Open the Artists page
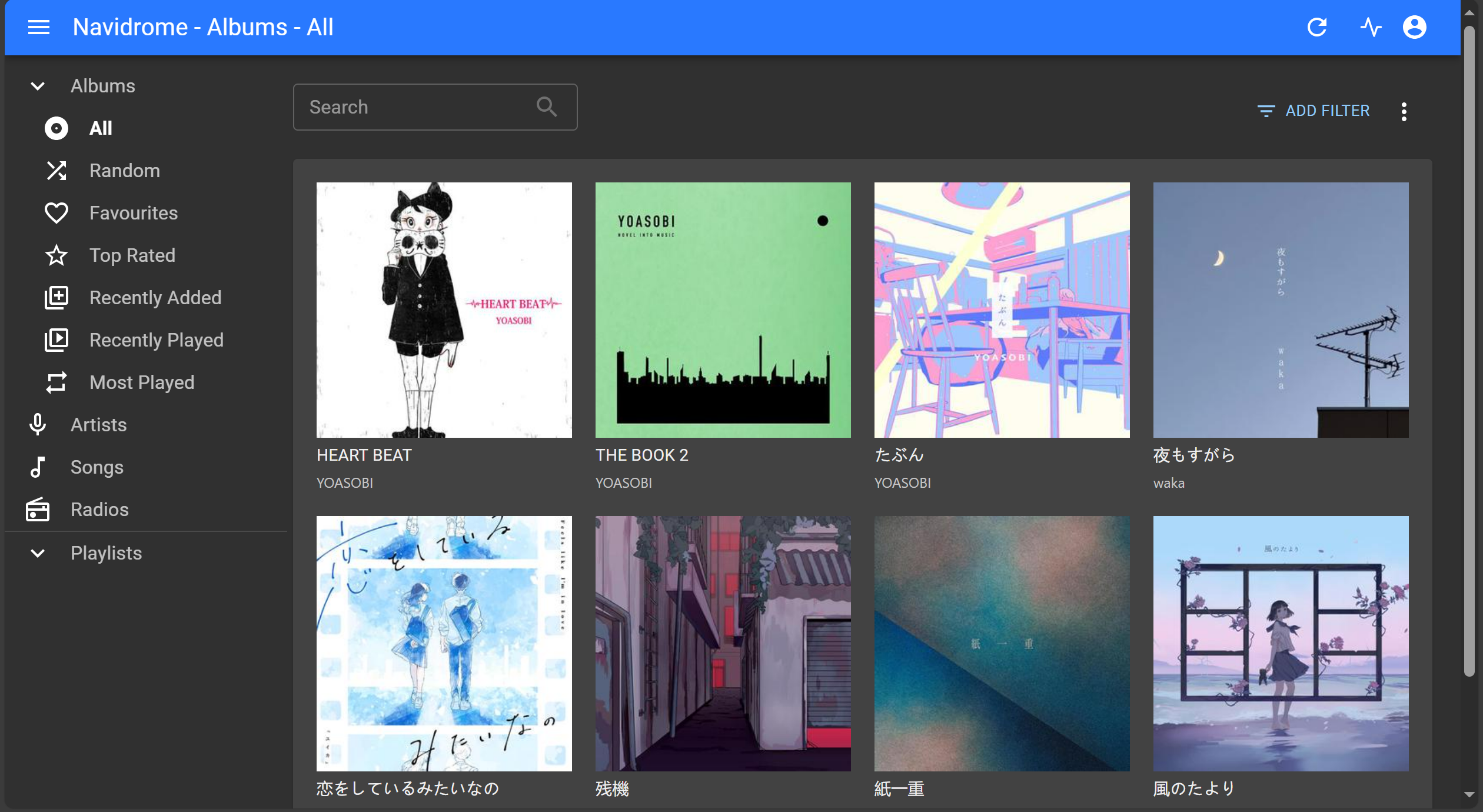Screen dimensions: 1483x812 [98, 425]
